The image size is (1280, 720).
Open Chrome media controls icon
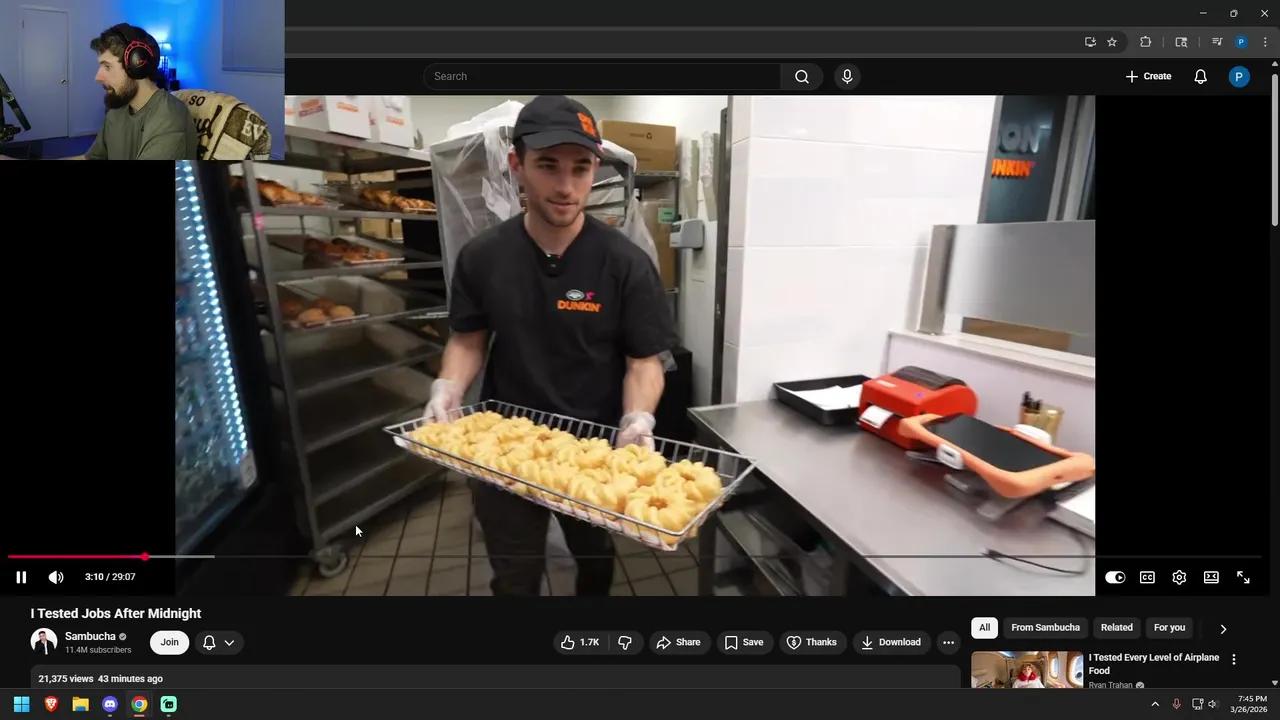(x=1217, y=42)
